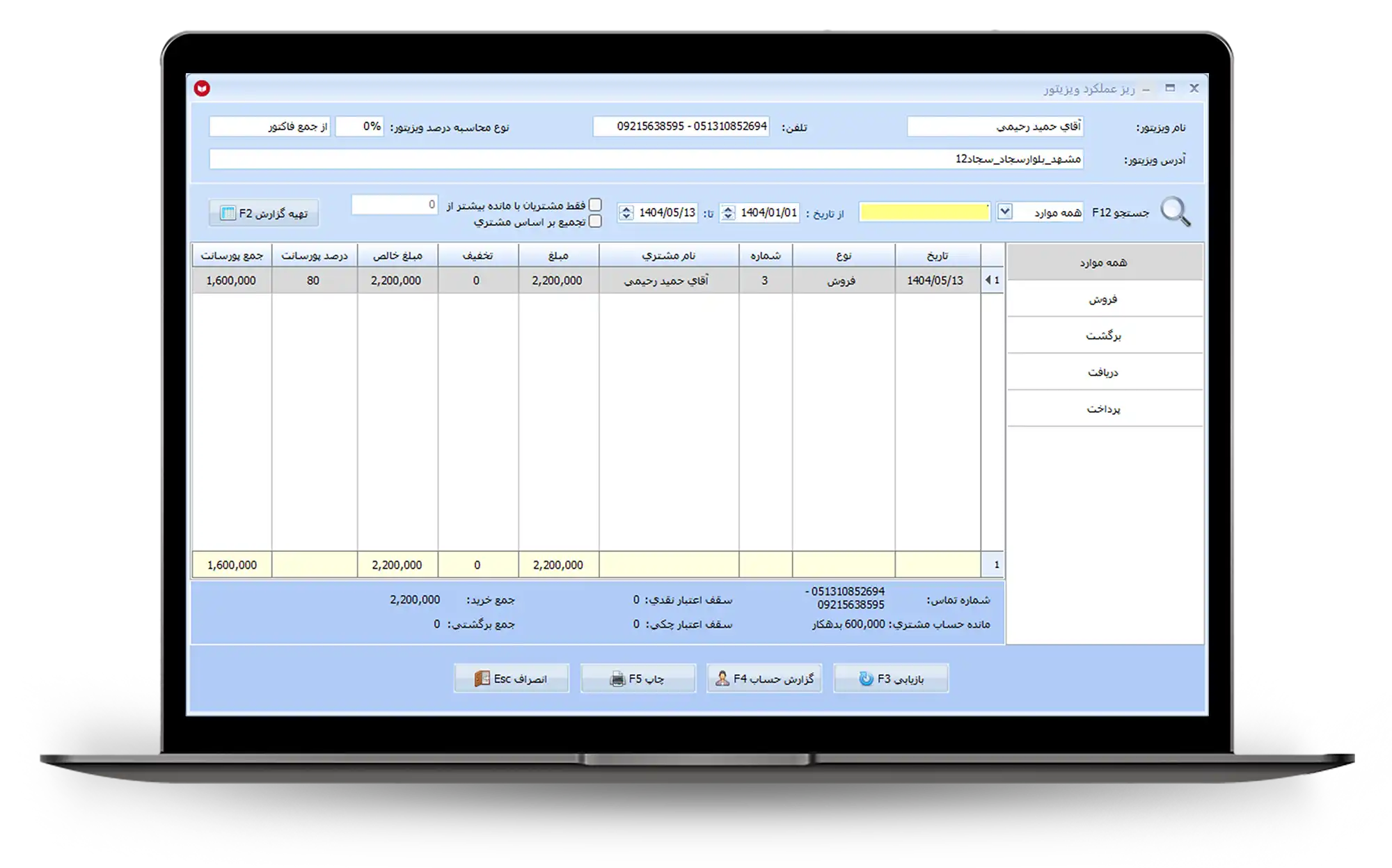Click the 1404/05/13 to-date field

[x=667, y=212]
